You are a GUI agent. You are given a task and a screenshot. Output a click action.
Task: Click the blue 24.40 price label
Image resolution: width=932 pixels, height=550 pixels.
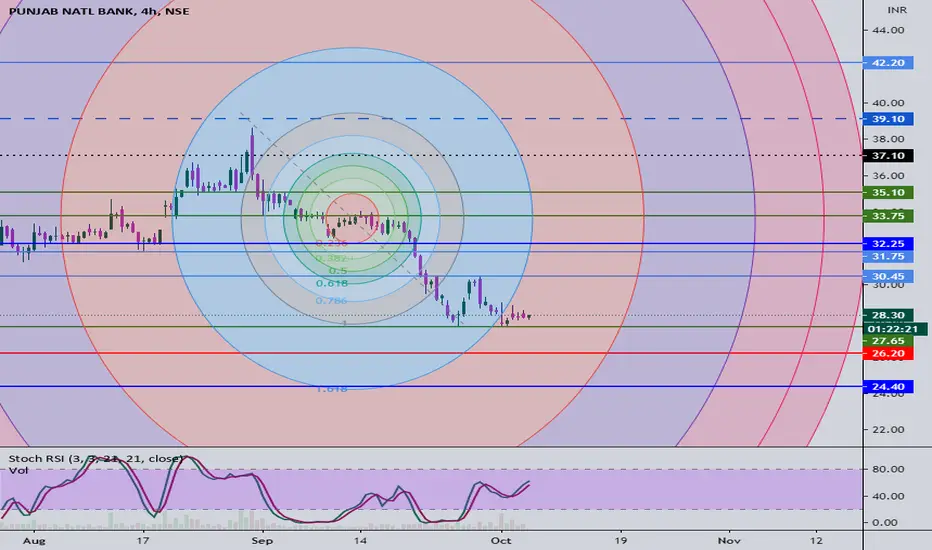point(888,387)
